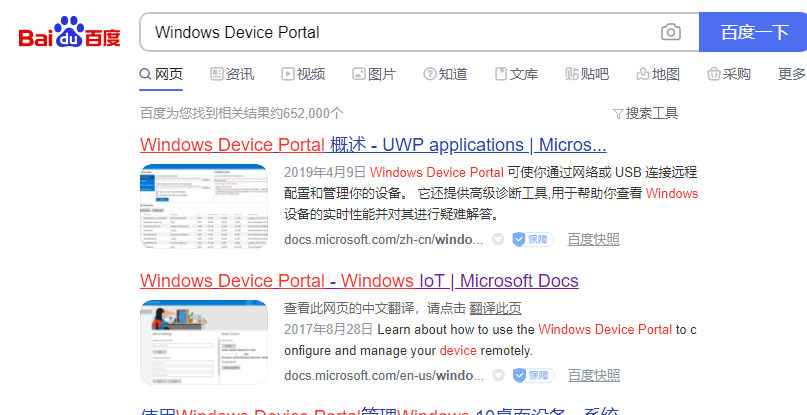This screenshot has height=415, width=807.
Task: Click the 百度一下 search button
Action: (753, 32)
